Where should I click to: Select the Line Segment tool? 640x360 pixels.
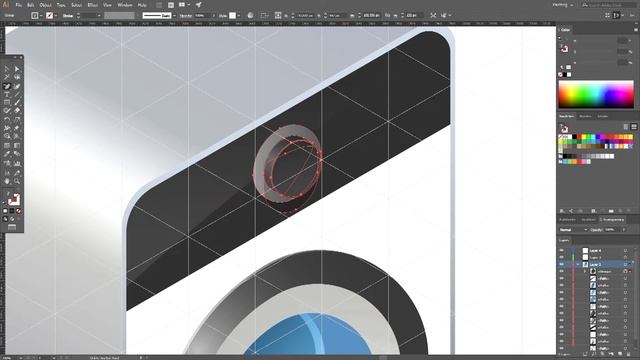click(17, 94)
